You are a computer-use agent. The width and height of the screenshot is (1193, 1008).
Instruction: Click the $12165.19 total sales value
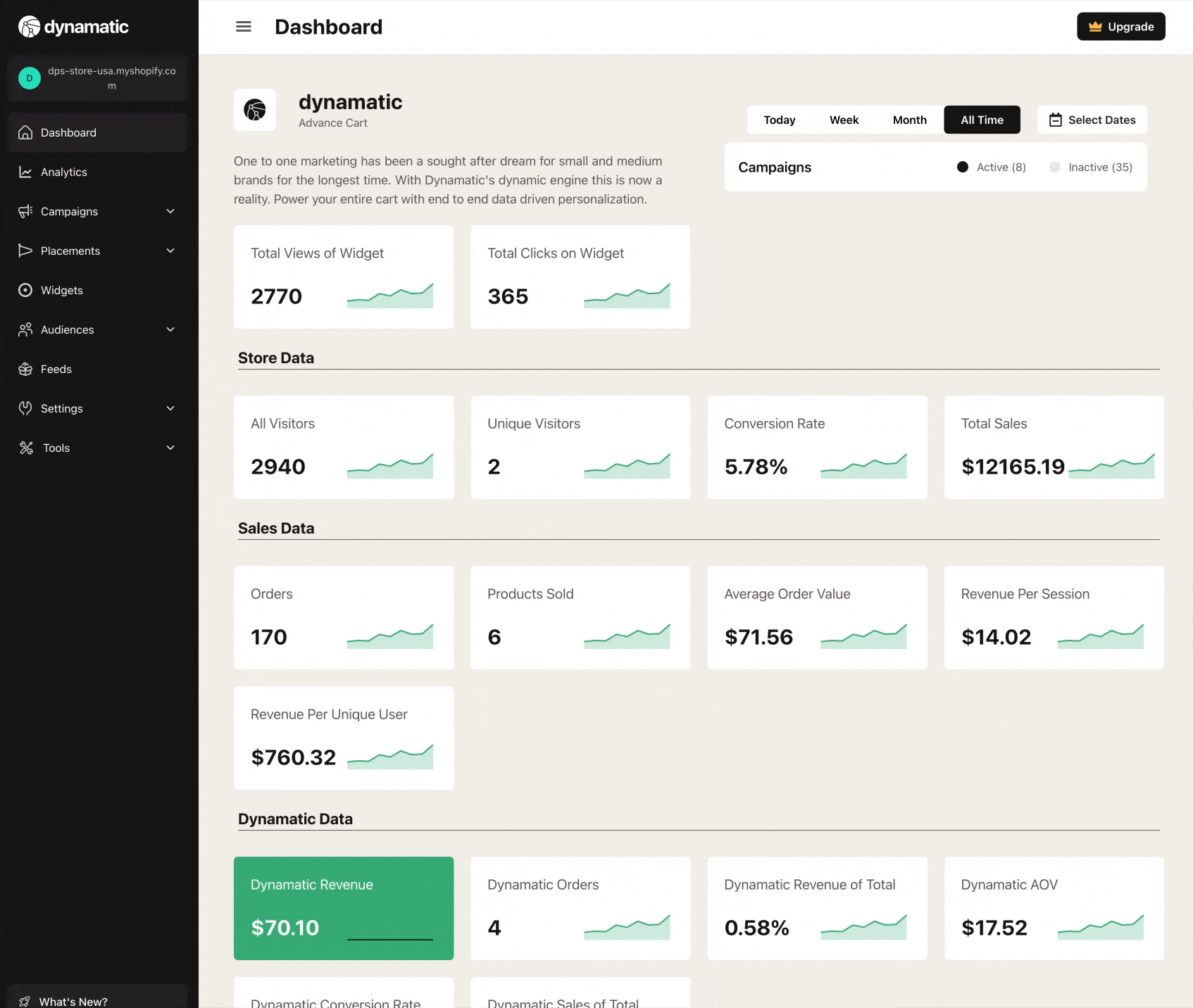coord(1013,467)
